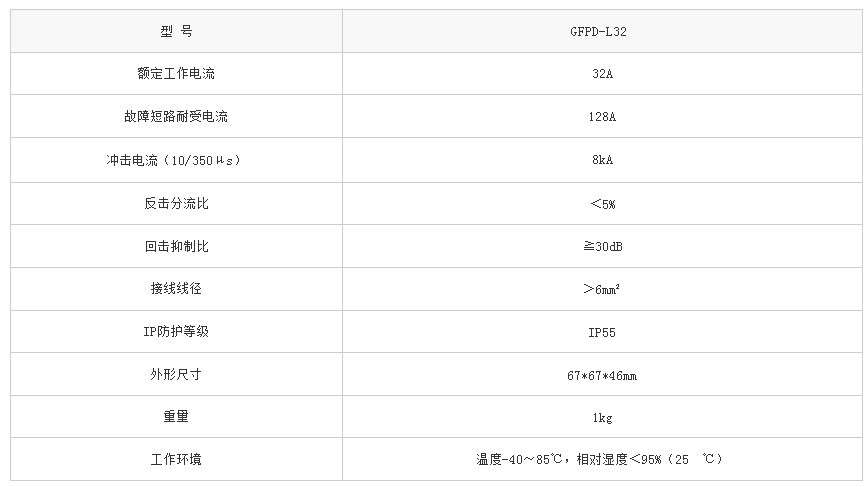Select the IP55 value cell

click(x=602, y=332)
